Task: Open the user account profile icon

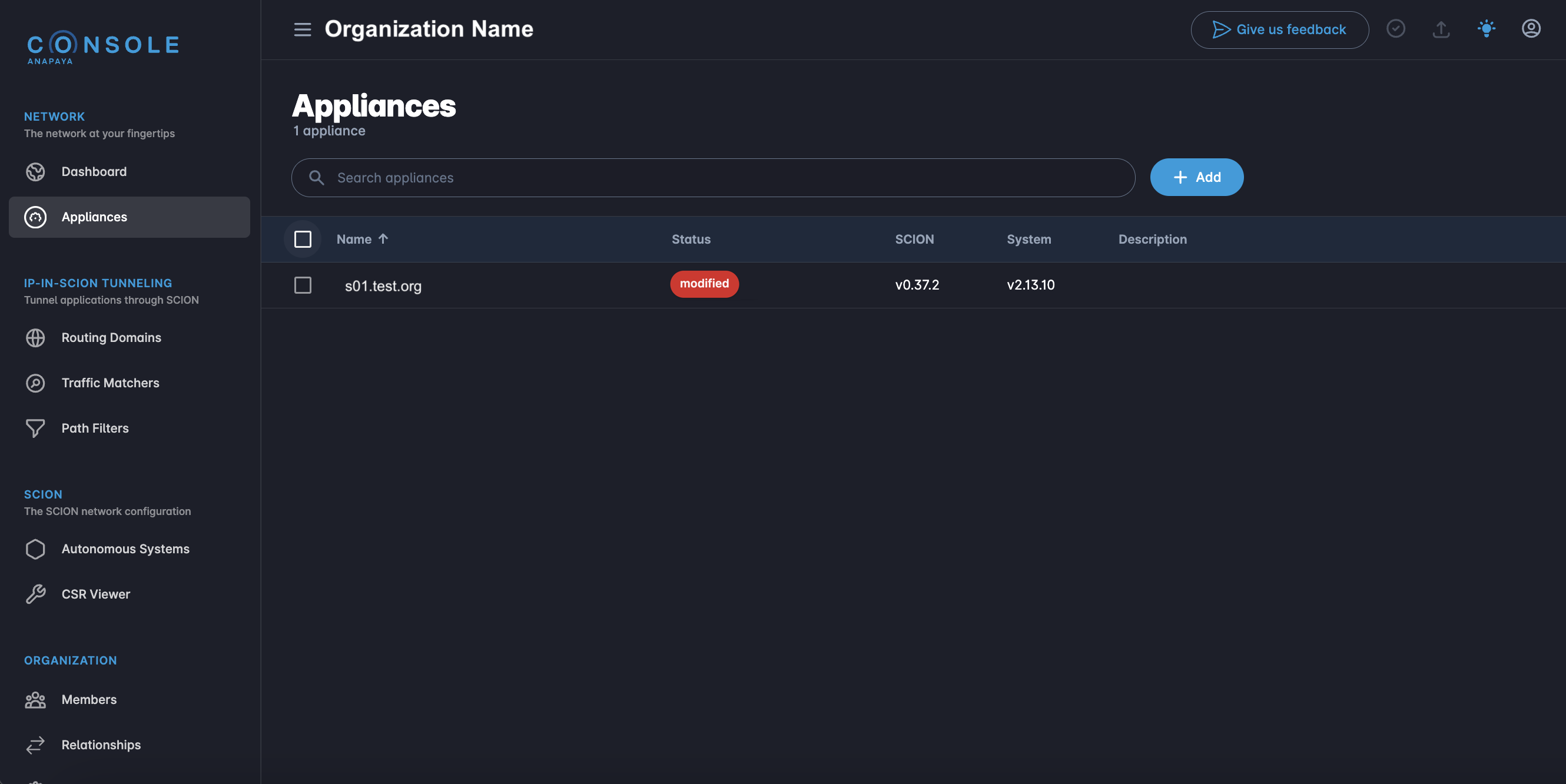Action: pyautogui.click(x=1530, y=29)
